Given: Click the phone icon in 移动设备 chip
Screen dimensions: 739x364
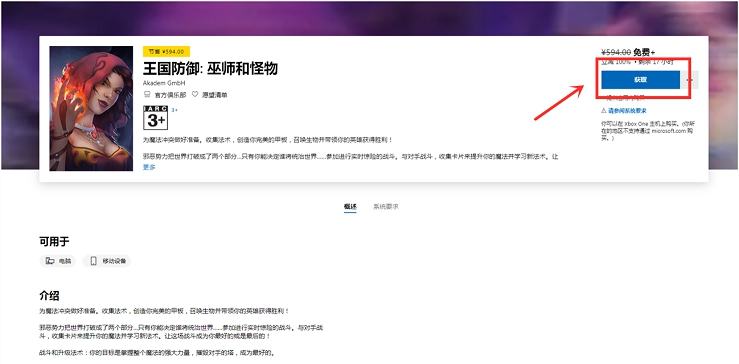Looking at the screenshot, I should coord(93,261).
